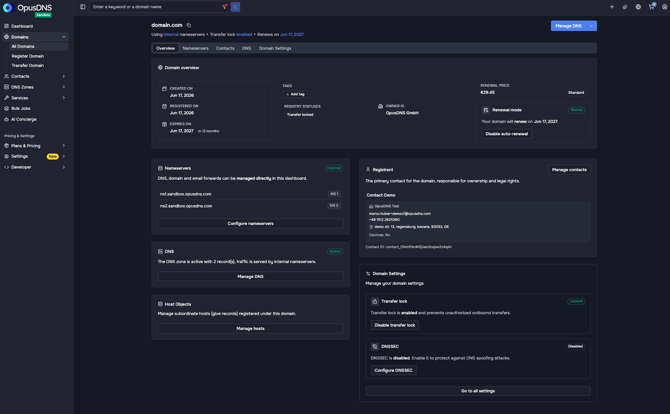670x414 pixels.
Task: Click the OpusDNS GmbH owner ID
Action: 402,113
